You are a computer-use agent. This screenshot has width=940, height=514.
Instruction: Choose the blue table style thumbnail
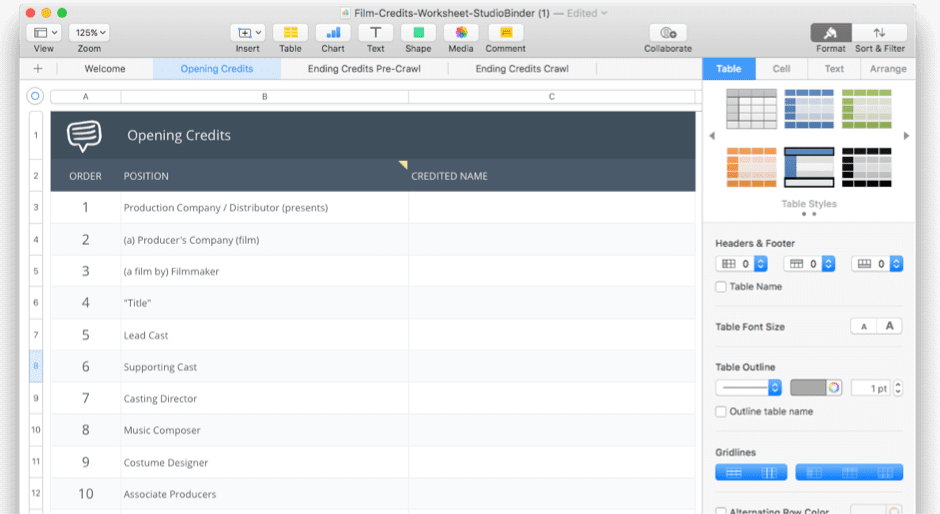[809, 109]
